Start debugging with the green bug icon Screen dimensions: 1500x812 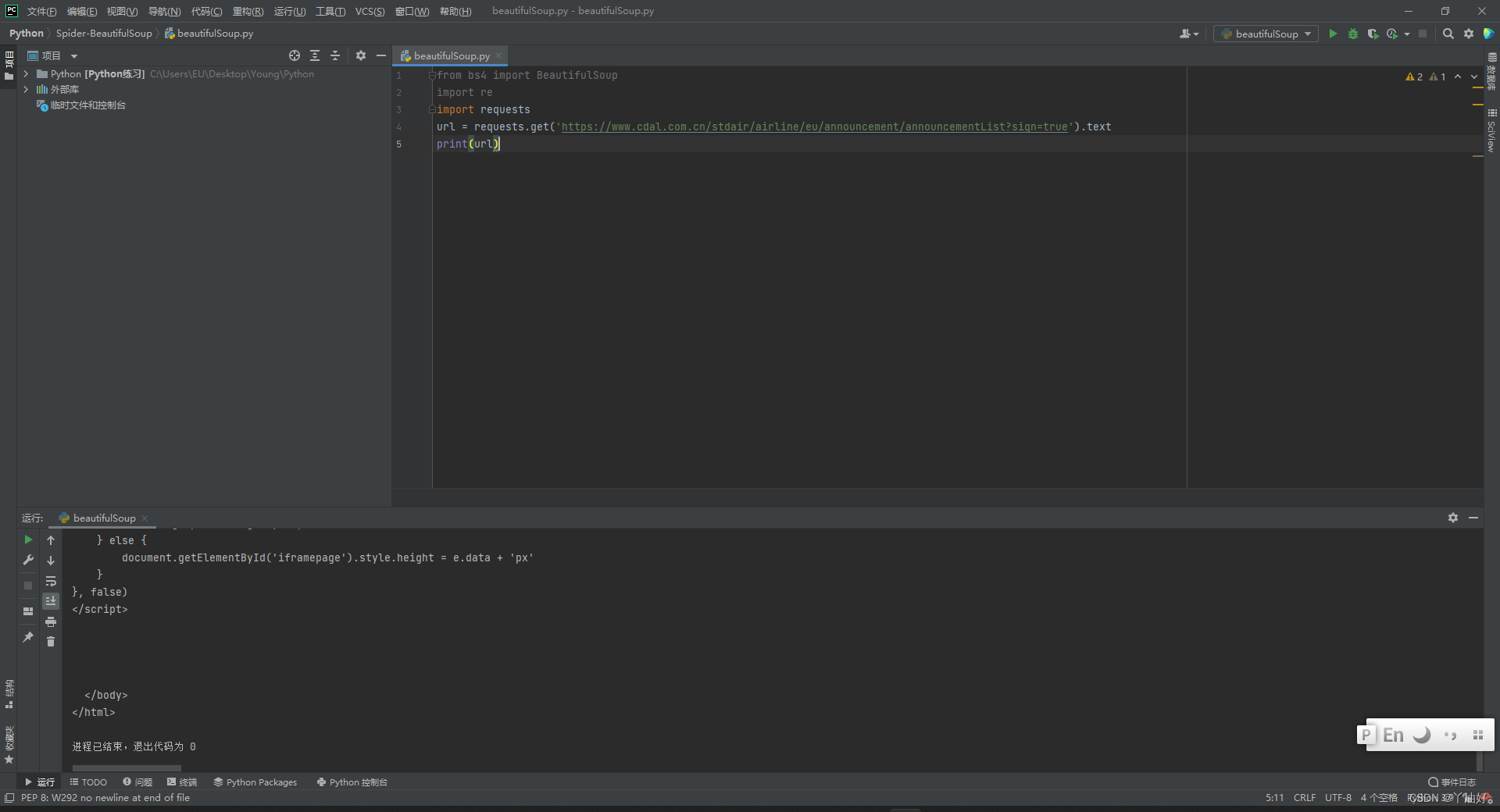1353,34
